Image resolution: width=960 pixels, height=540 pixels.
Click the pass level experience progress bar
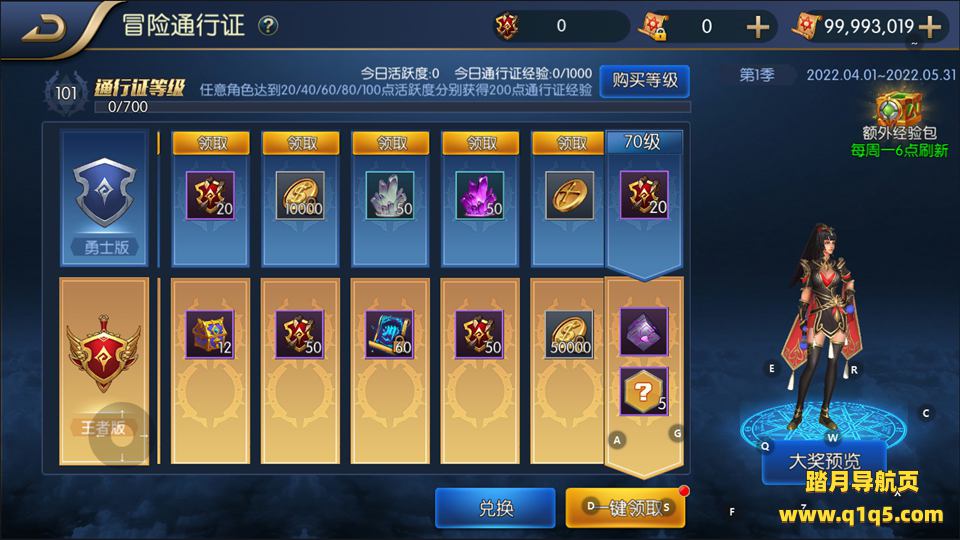click(x=393, y=107)
